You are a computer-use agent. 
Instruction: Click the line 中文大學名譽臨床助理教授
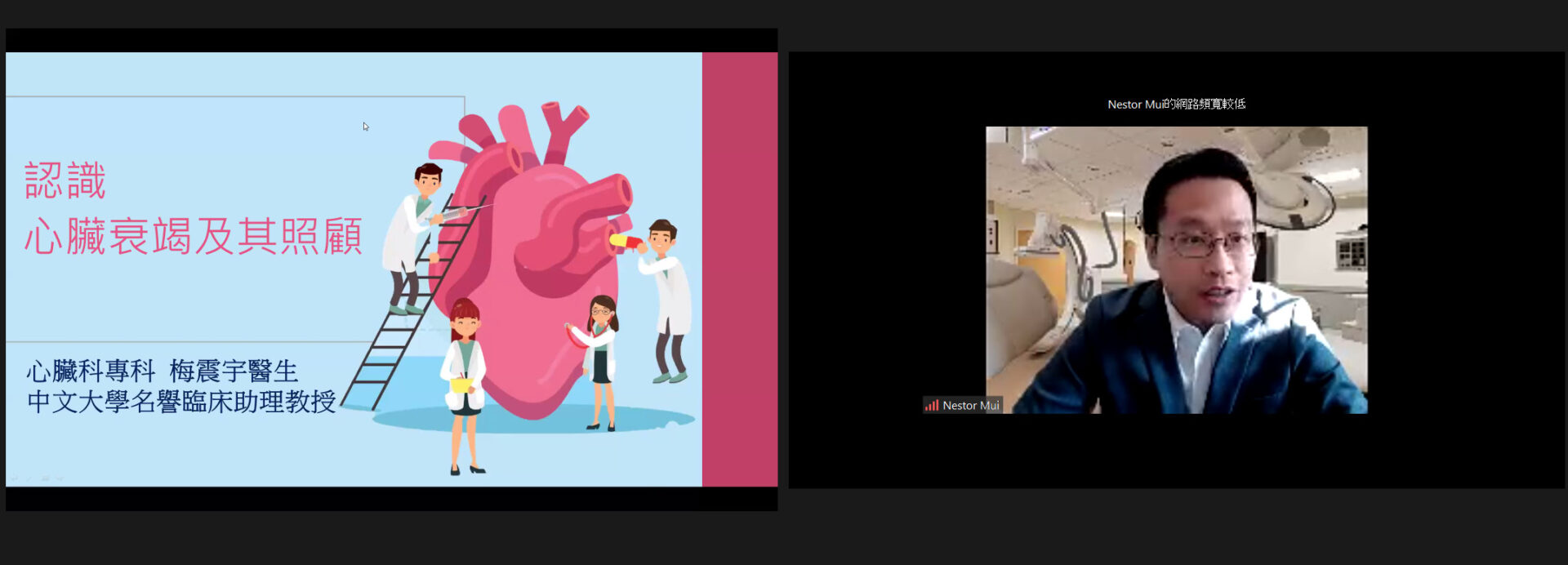(x=181, y=402)
